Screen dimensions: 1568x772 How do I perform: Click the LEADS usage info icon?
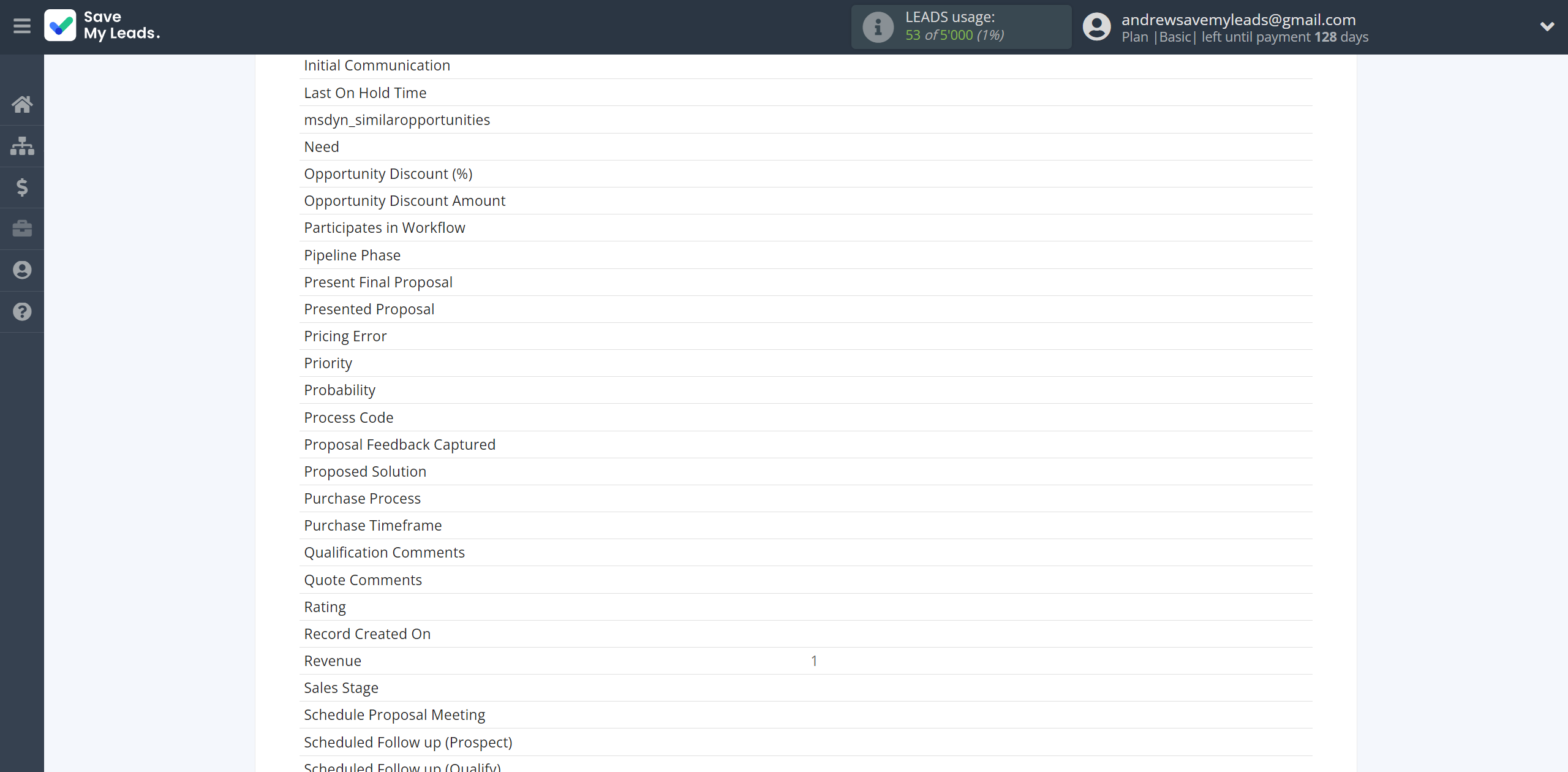[878, 27]
